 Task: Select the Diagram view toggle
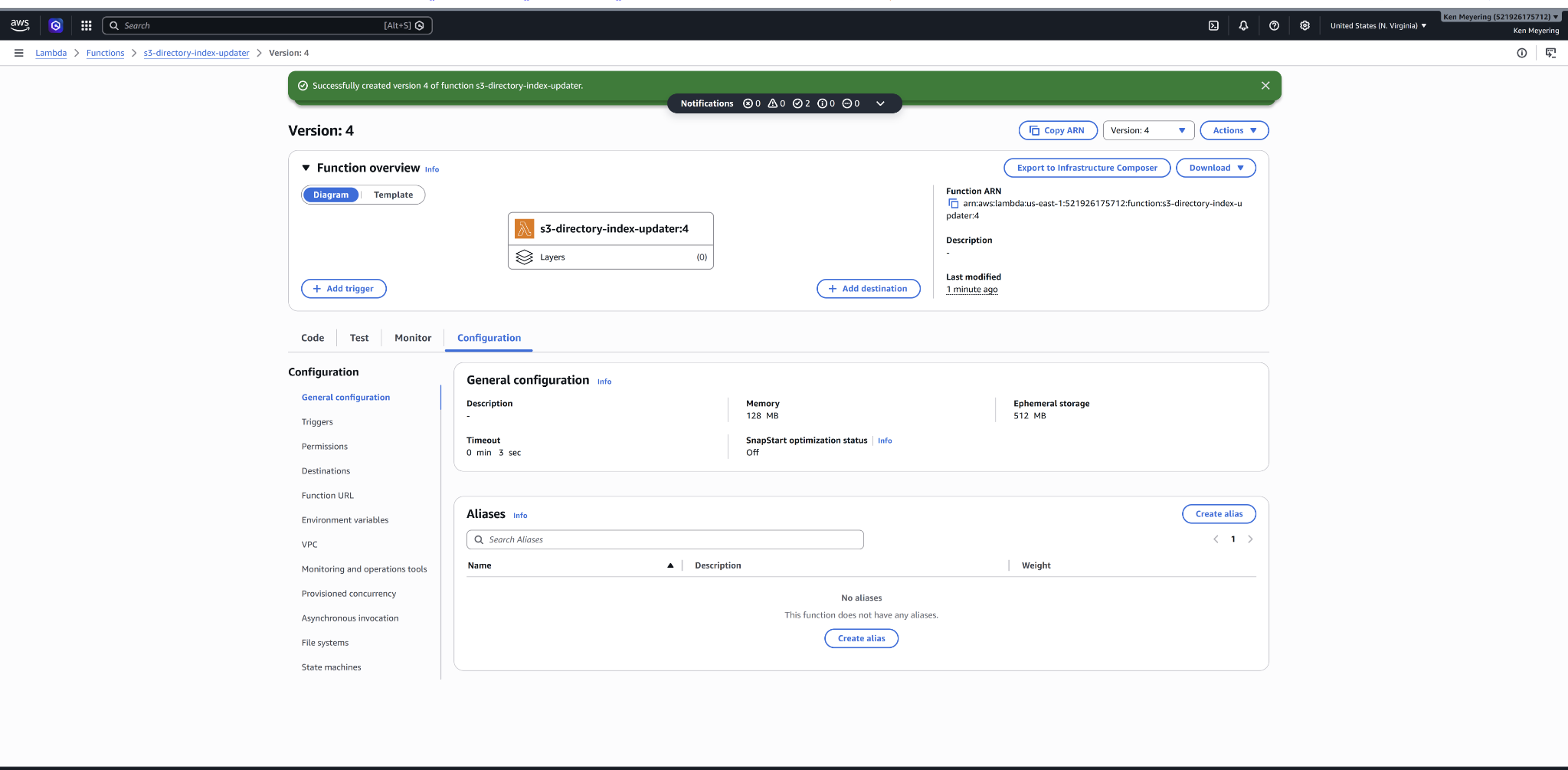point(331,195)
